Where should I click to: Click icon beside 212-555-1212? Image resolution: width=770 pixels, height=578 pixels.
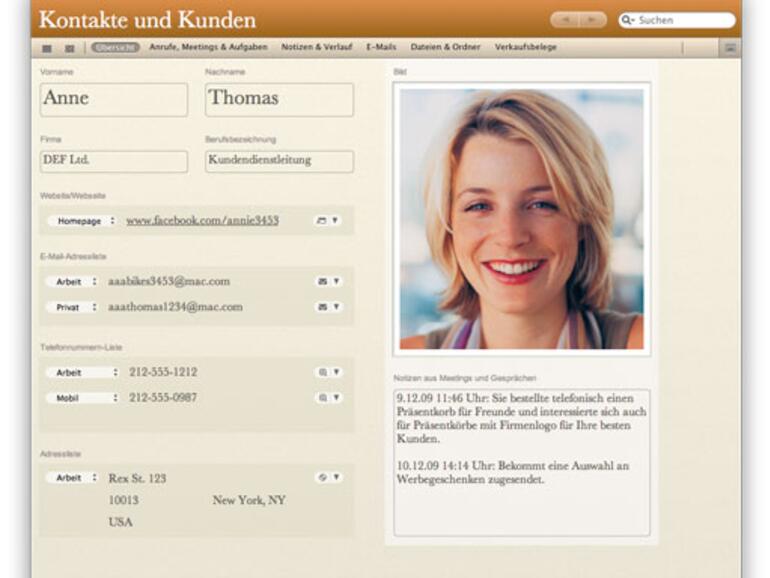[x=323, y=372]
